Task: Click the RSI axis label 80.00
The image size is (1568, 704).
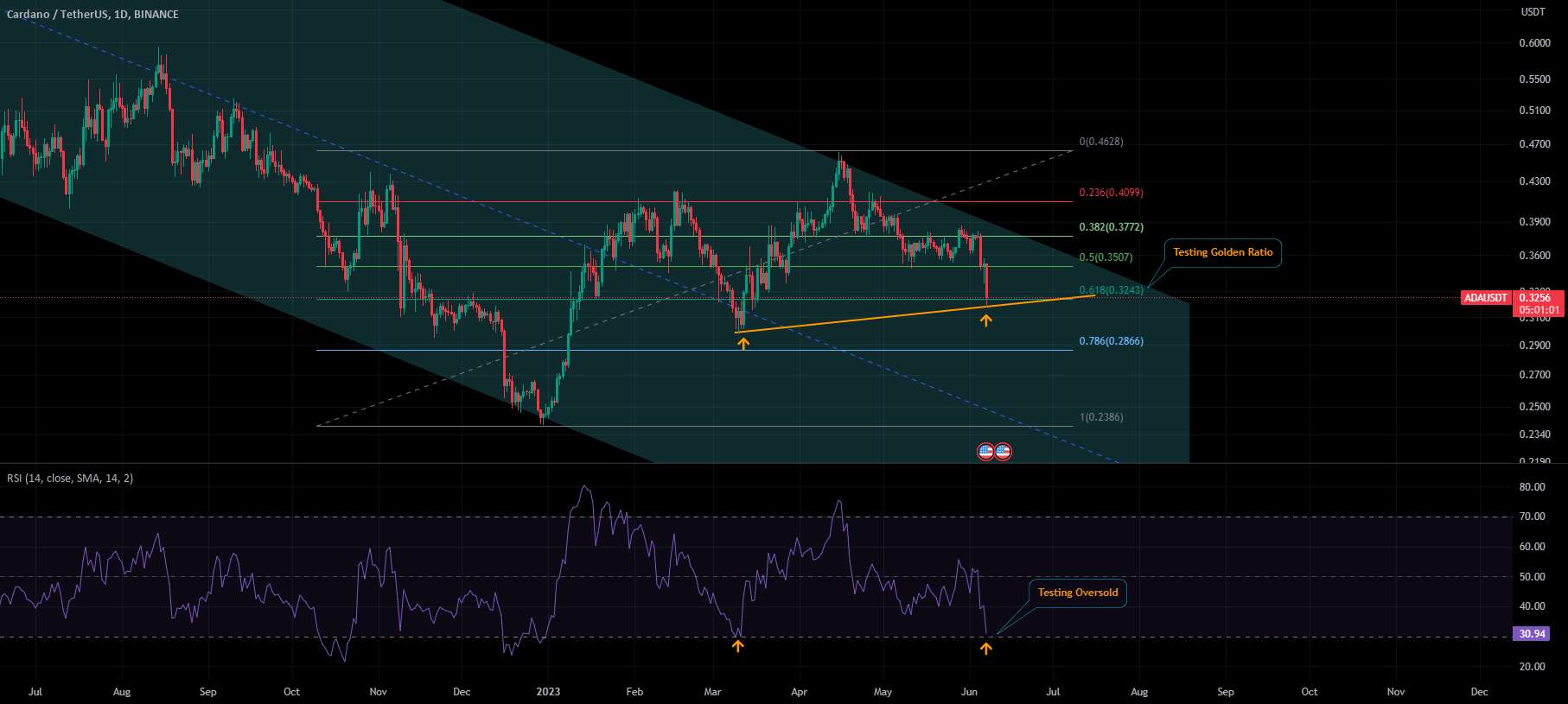Action: point(1532,487)
